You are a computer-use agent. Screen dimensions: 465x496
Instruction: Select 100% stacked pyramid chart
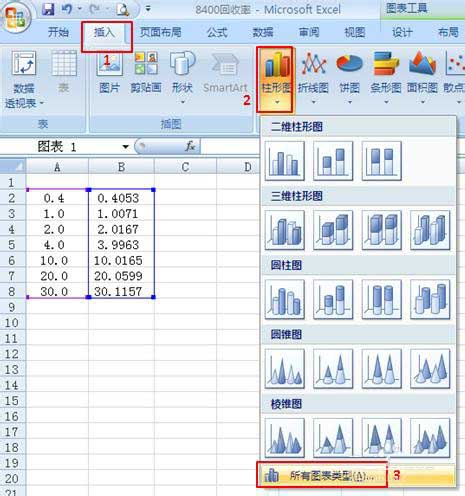[x=382, y=438]
